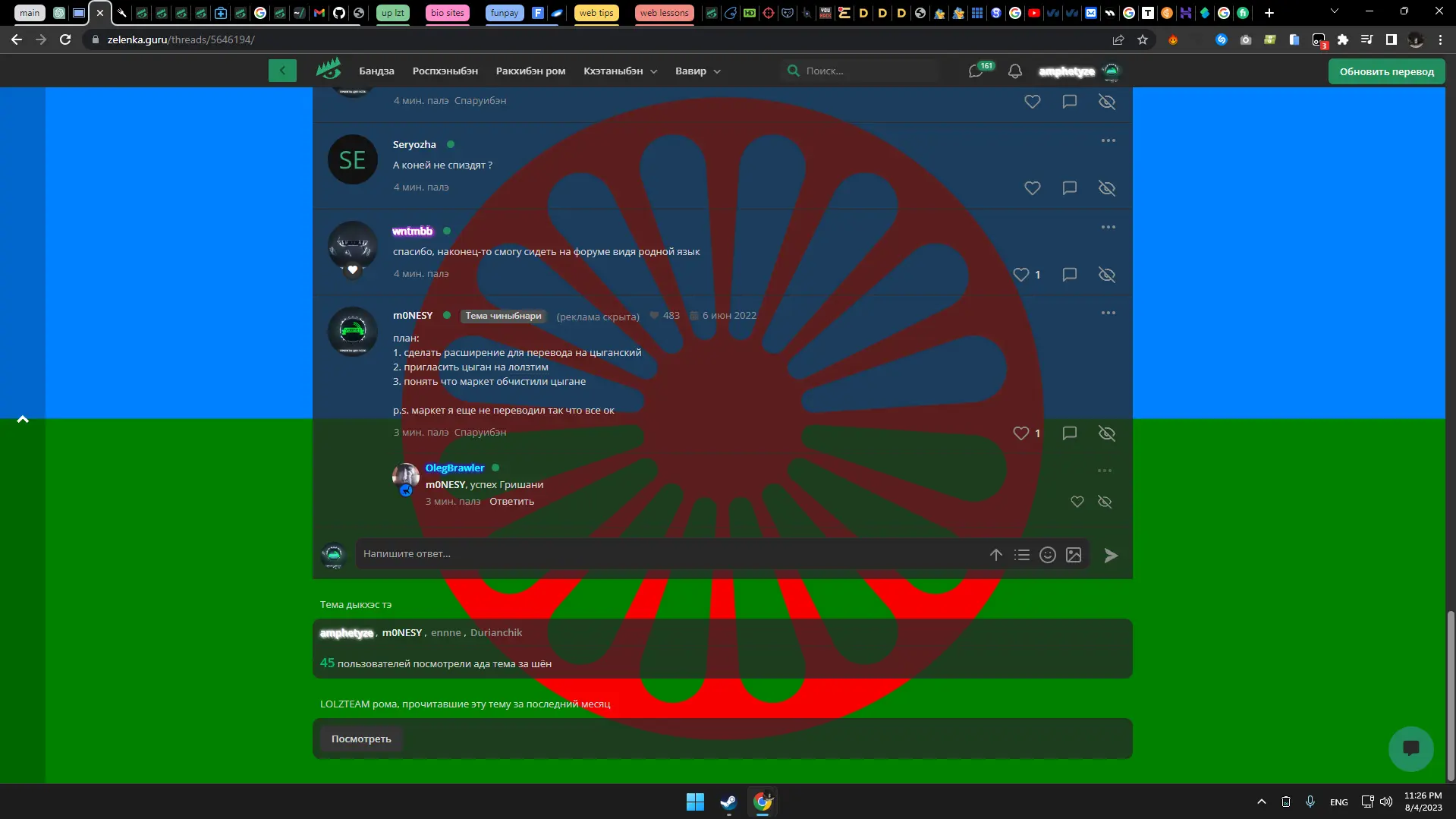This screenshot has height=819, width=1456.
Task: Click the search magnifier icon
Action: tap(793, 71)
